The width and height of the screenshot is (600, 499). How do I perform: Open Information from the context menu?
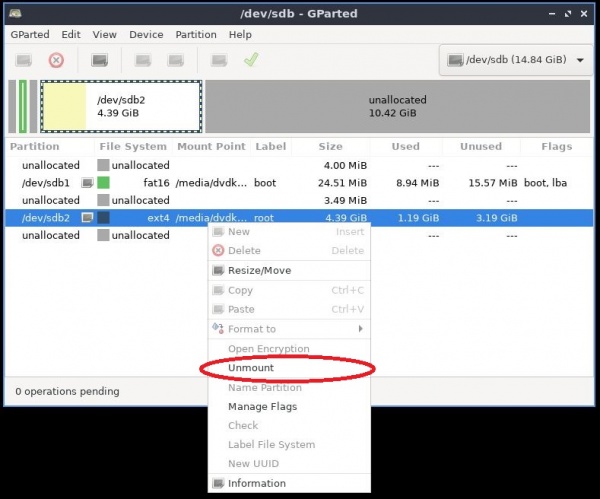coord(256,483)
